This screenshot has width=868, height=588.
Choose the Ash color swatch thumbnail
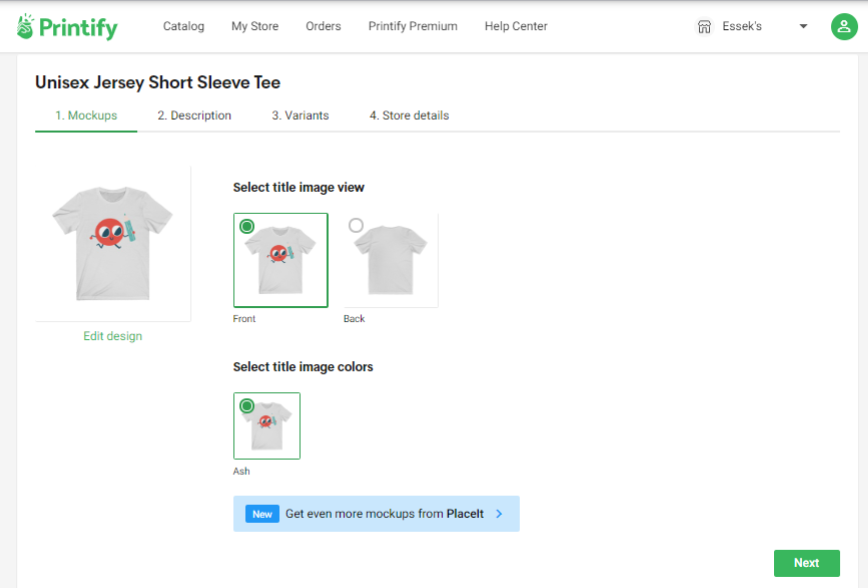coord(267,426)
